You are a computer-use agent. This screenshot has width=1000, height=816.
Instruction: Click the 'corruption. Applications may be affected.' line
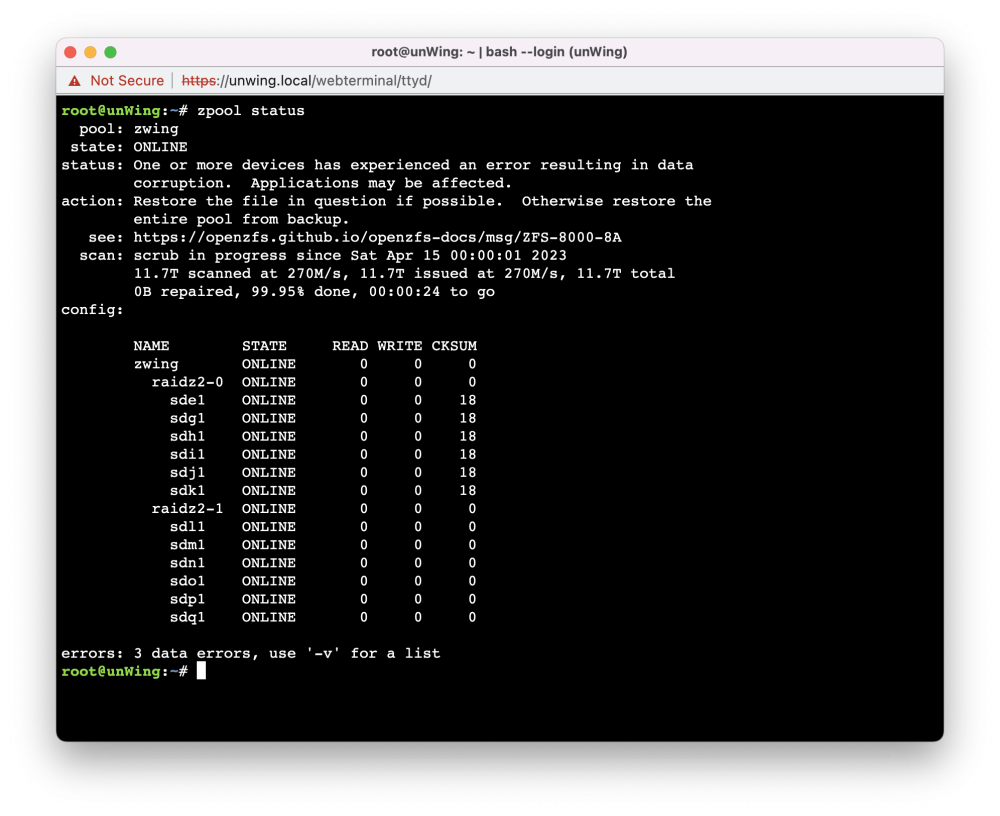(323, 183)
